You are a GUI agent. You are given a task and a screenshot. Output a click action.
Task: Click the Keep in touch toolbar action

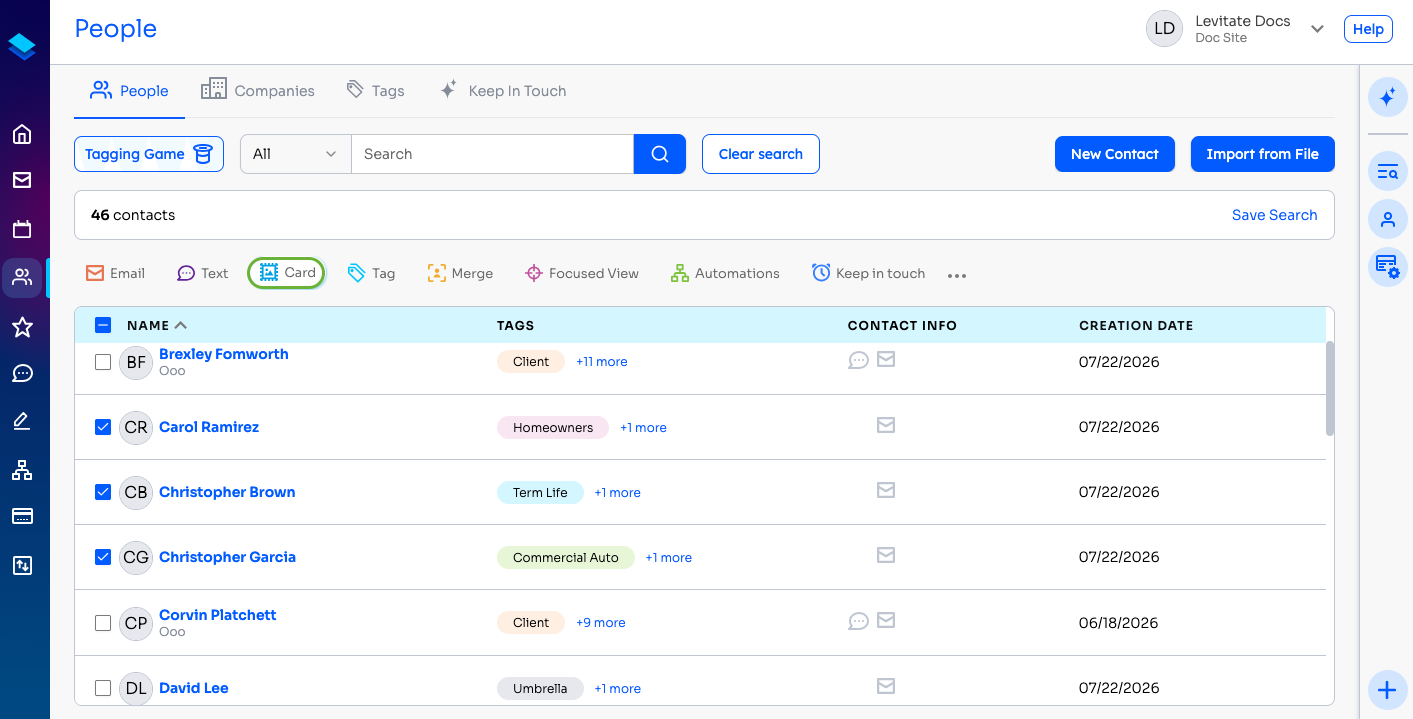click(868, 273)
